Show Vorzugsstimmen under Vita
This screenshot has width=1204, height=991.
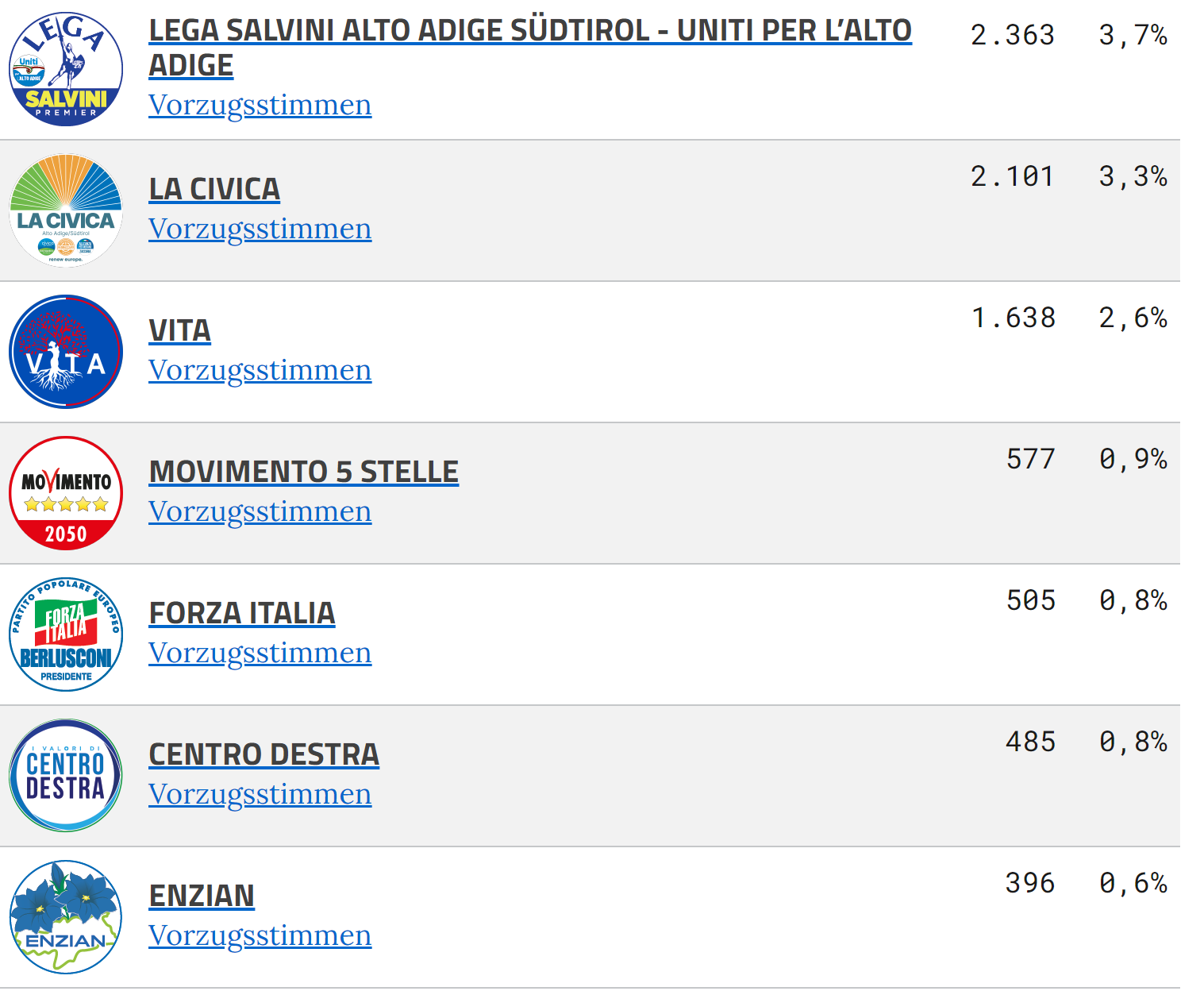coord(260,370)
